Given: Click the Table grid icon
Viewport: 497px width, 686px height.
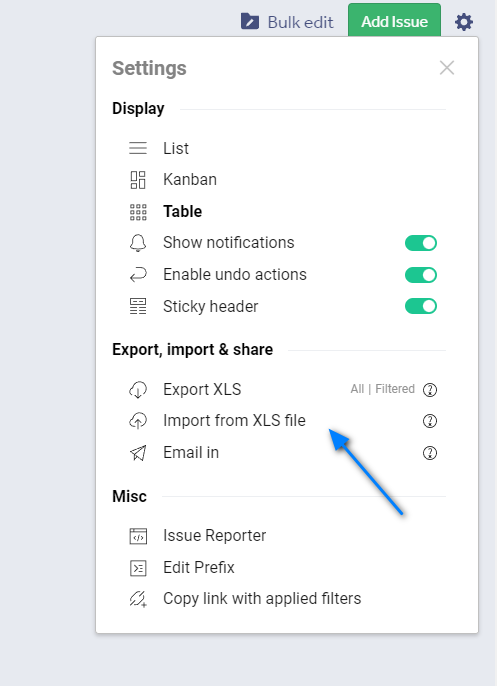Looking at the screenshot, I should coord(138,212).
